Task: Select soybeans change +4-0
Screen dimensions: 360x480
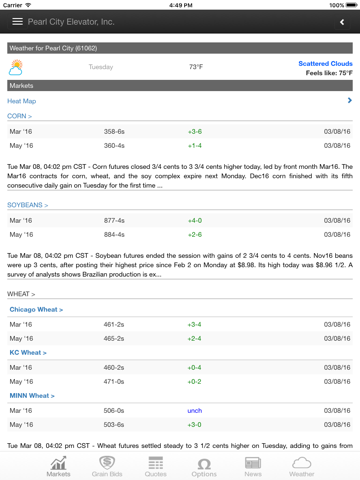Action: pyautogui.click(x=195, y=221)
